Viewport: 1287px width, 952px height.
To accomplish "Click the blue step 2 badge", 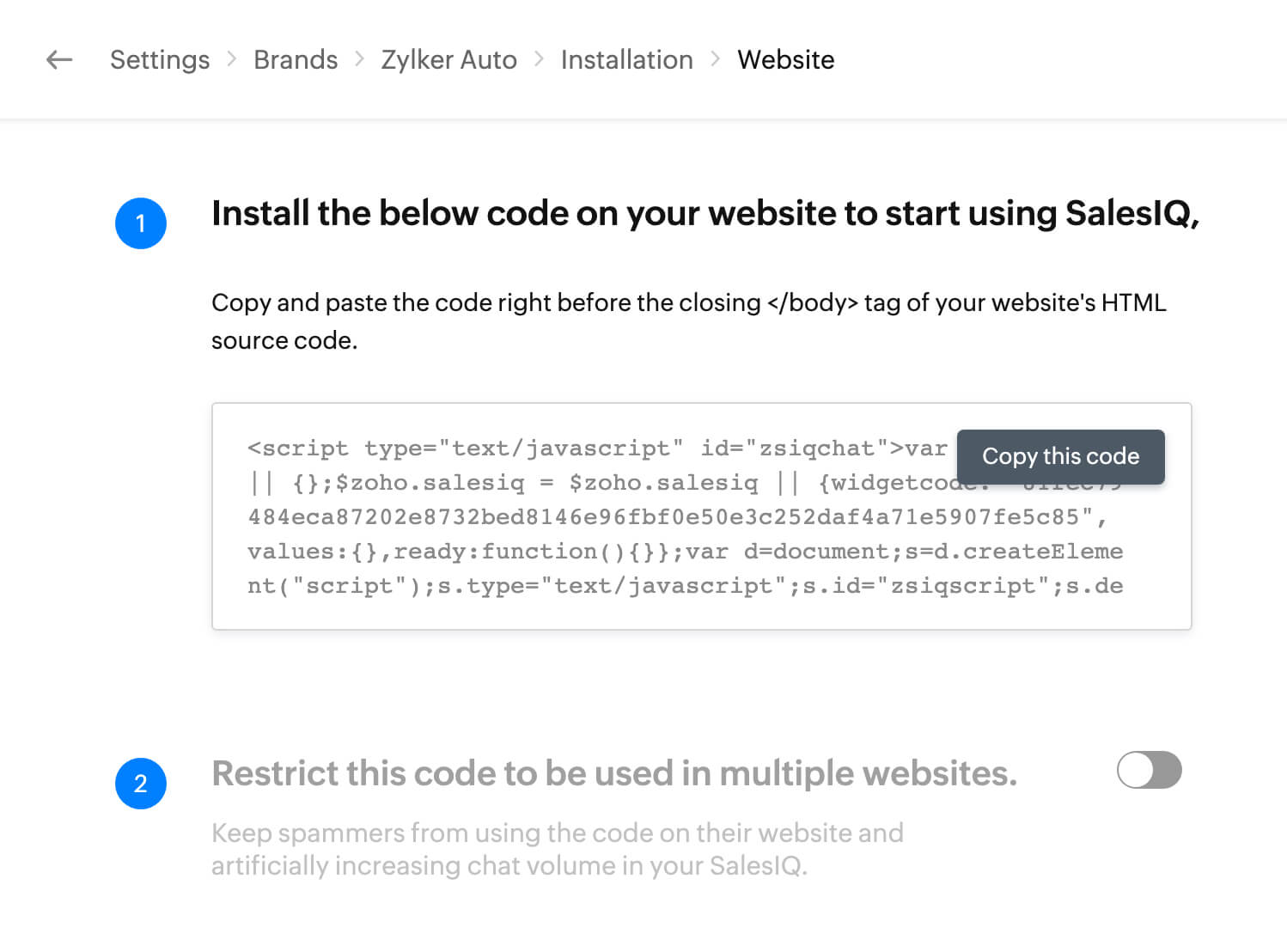I will (141, 784).
